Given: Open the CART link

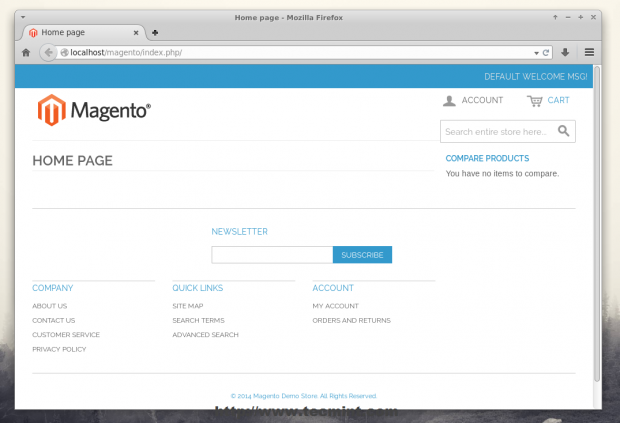Looking at the screenshot, I should [558, 100].
